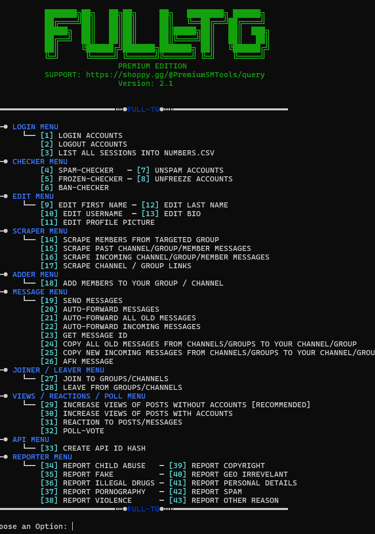This screenshot has width=375, height=534.
Task: Select option [35] REPORT FAKE
Action: click(77, 474)
